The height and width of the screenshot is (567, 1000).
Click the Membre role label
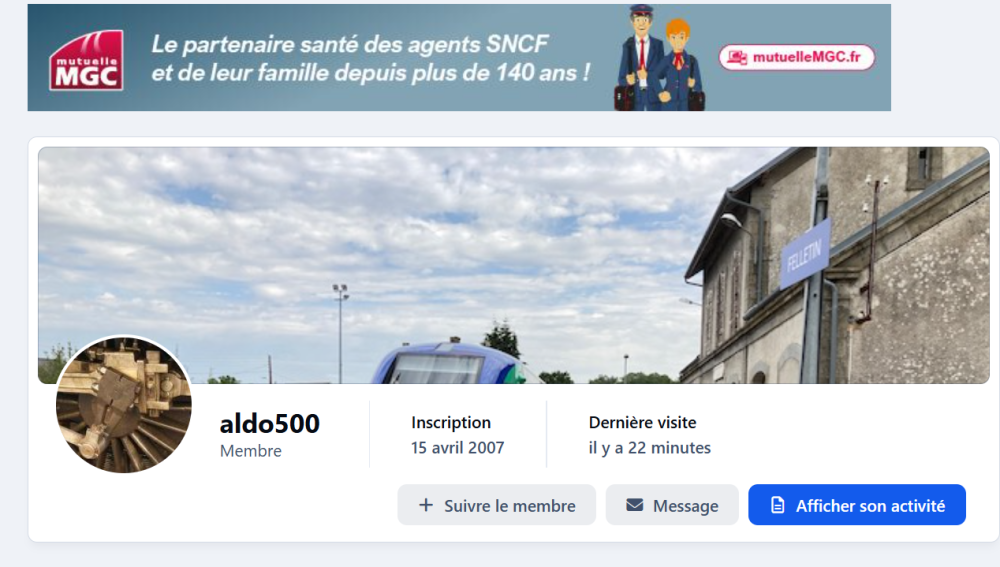click(251, 451)
